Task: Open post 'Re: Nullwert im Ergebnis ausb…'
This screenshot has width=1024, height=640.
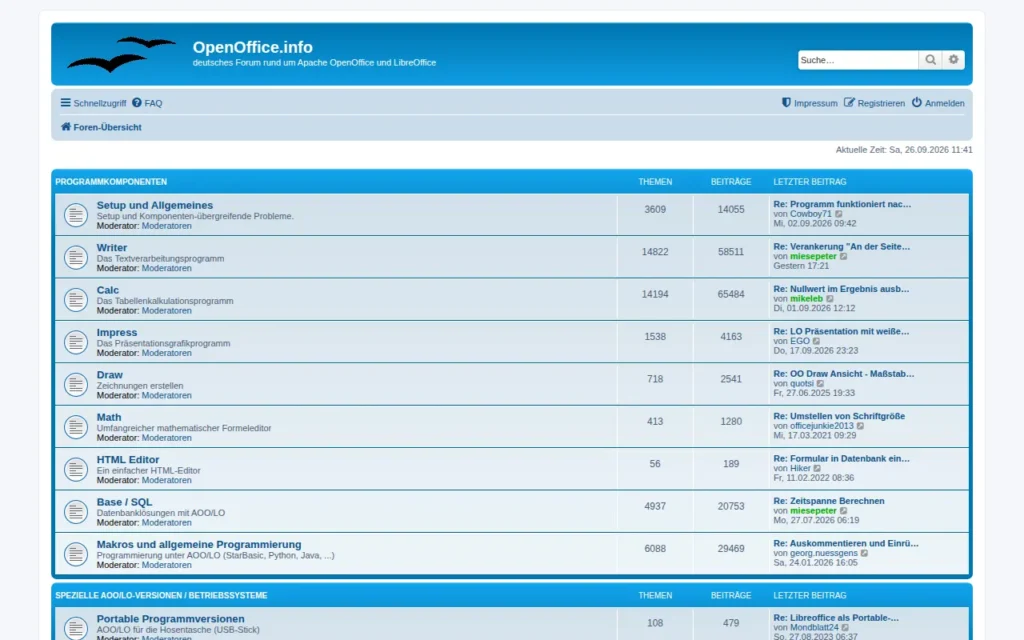Action: pyautogui.click(x=841, y=289)
